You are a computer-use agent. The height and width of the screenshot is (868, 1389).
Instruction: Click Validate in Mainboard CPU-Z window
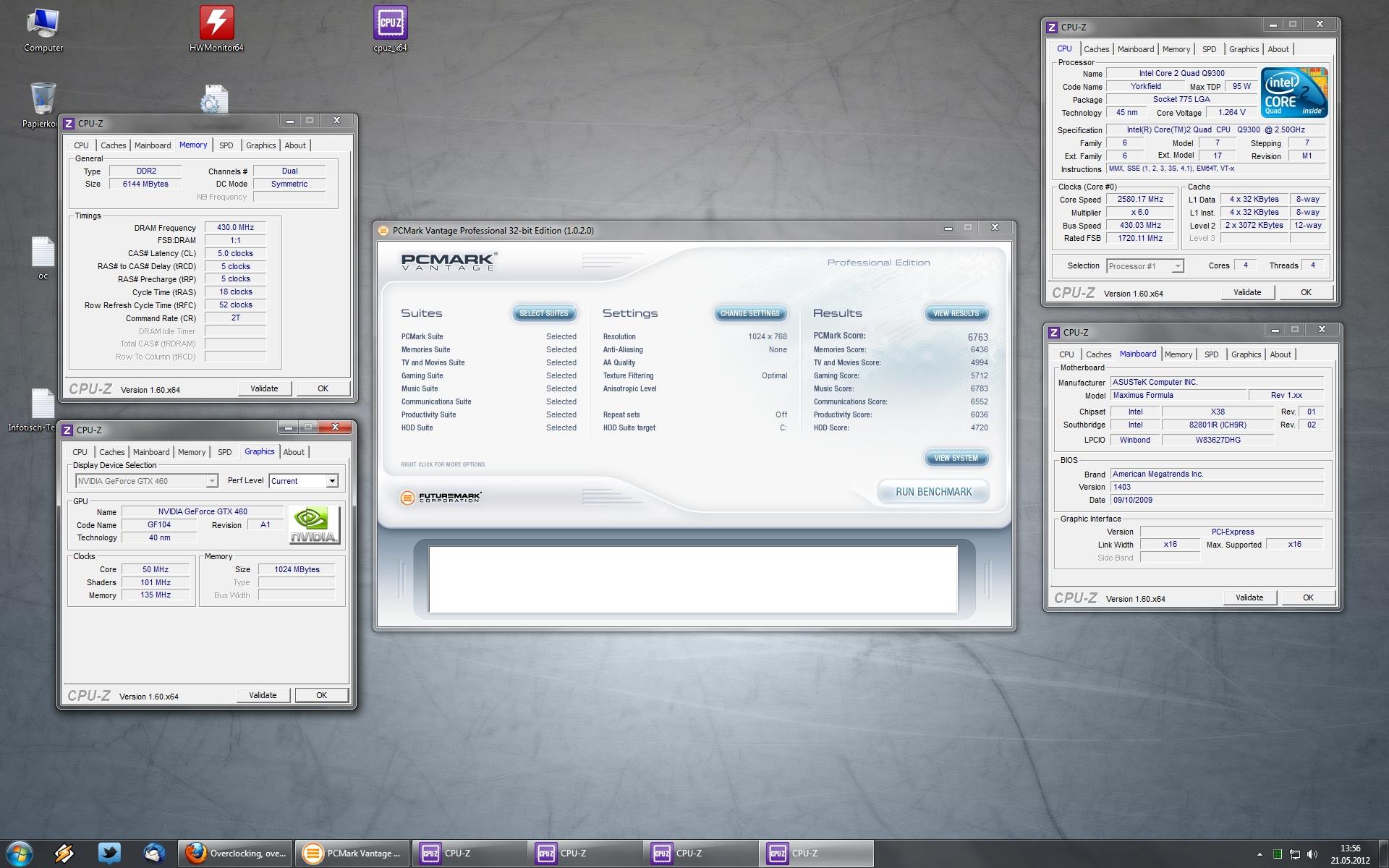(1249, 597)
